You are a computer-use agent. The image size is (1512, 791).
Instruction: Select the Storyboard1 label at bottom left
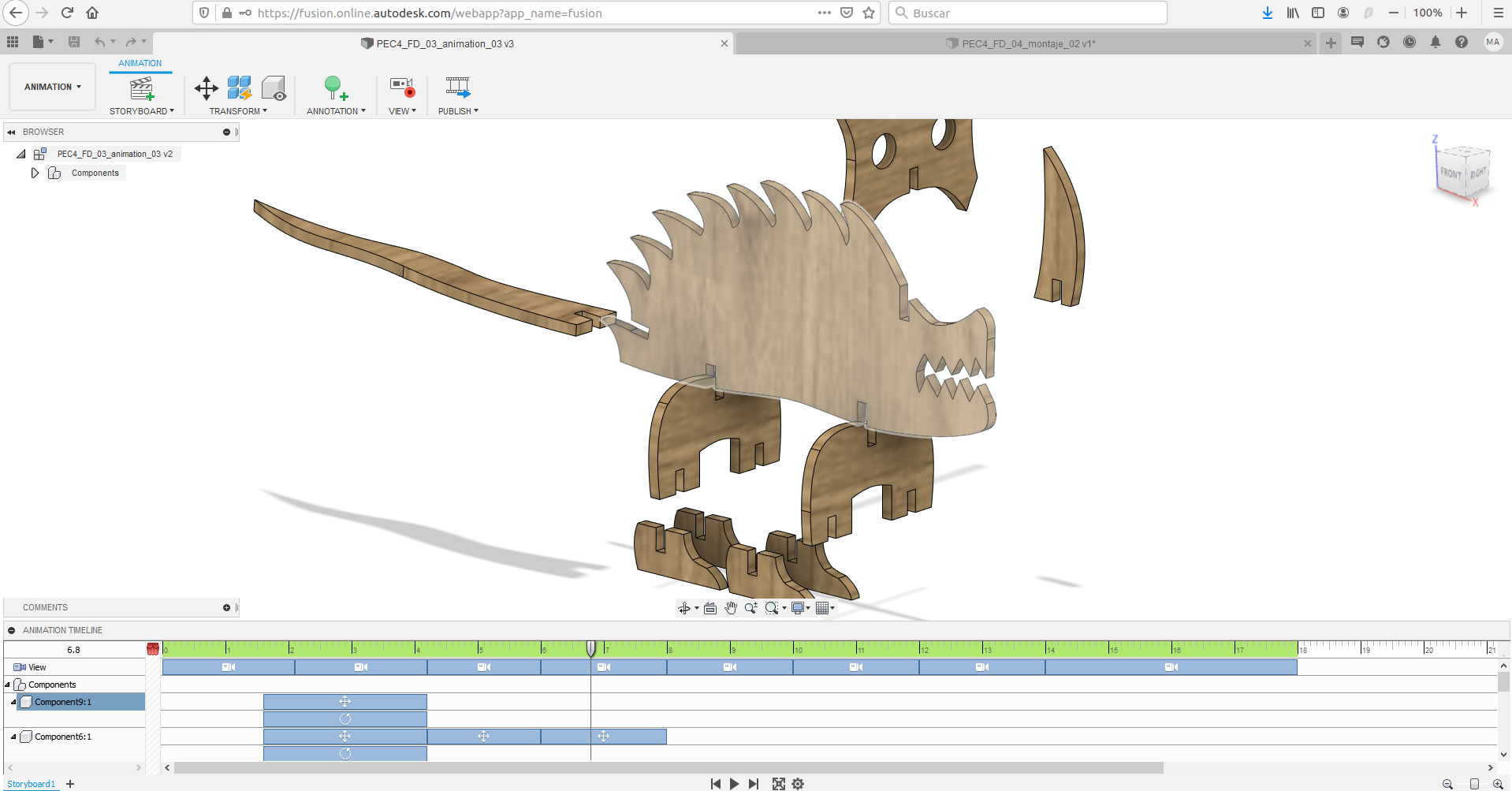point(31,783)
